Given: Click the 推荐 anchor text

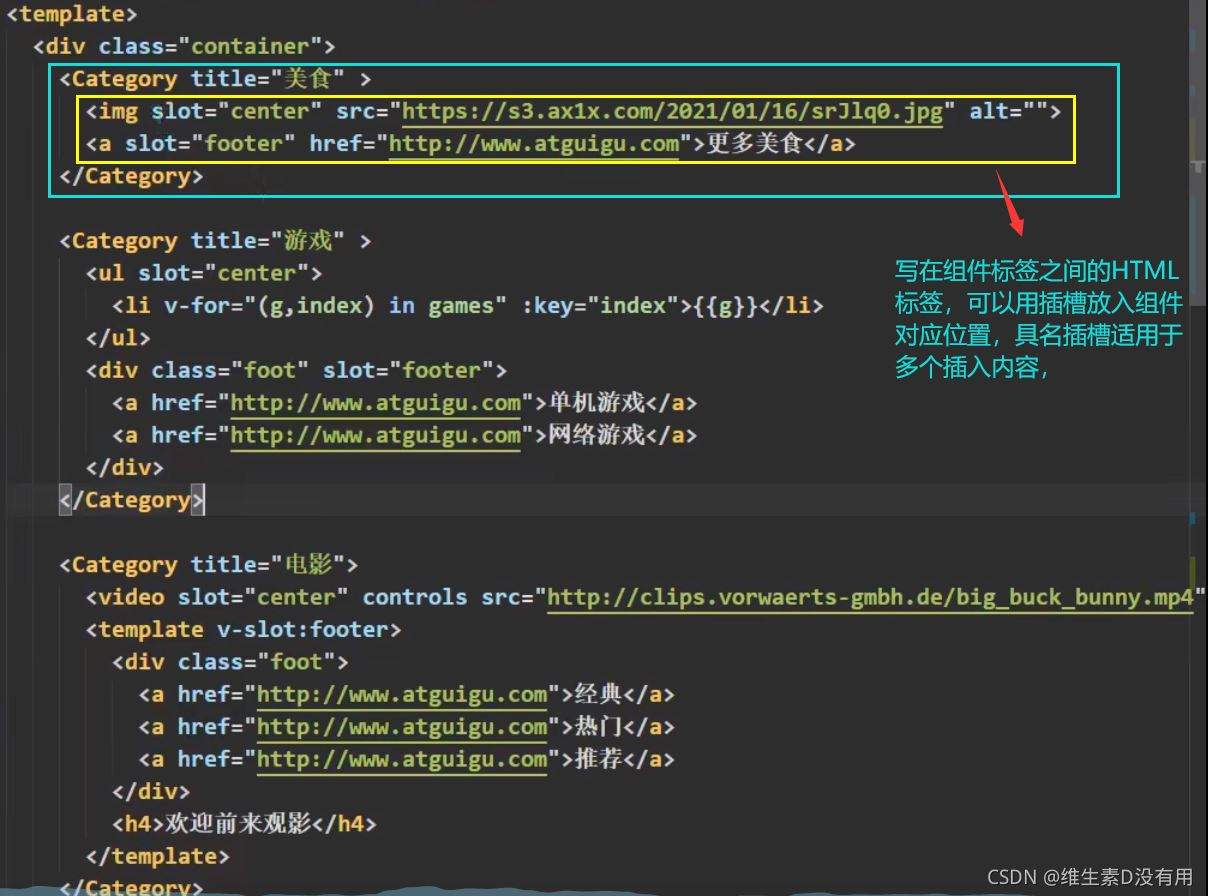Looking at the screenshot, I should point(598,759).
